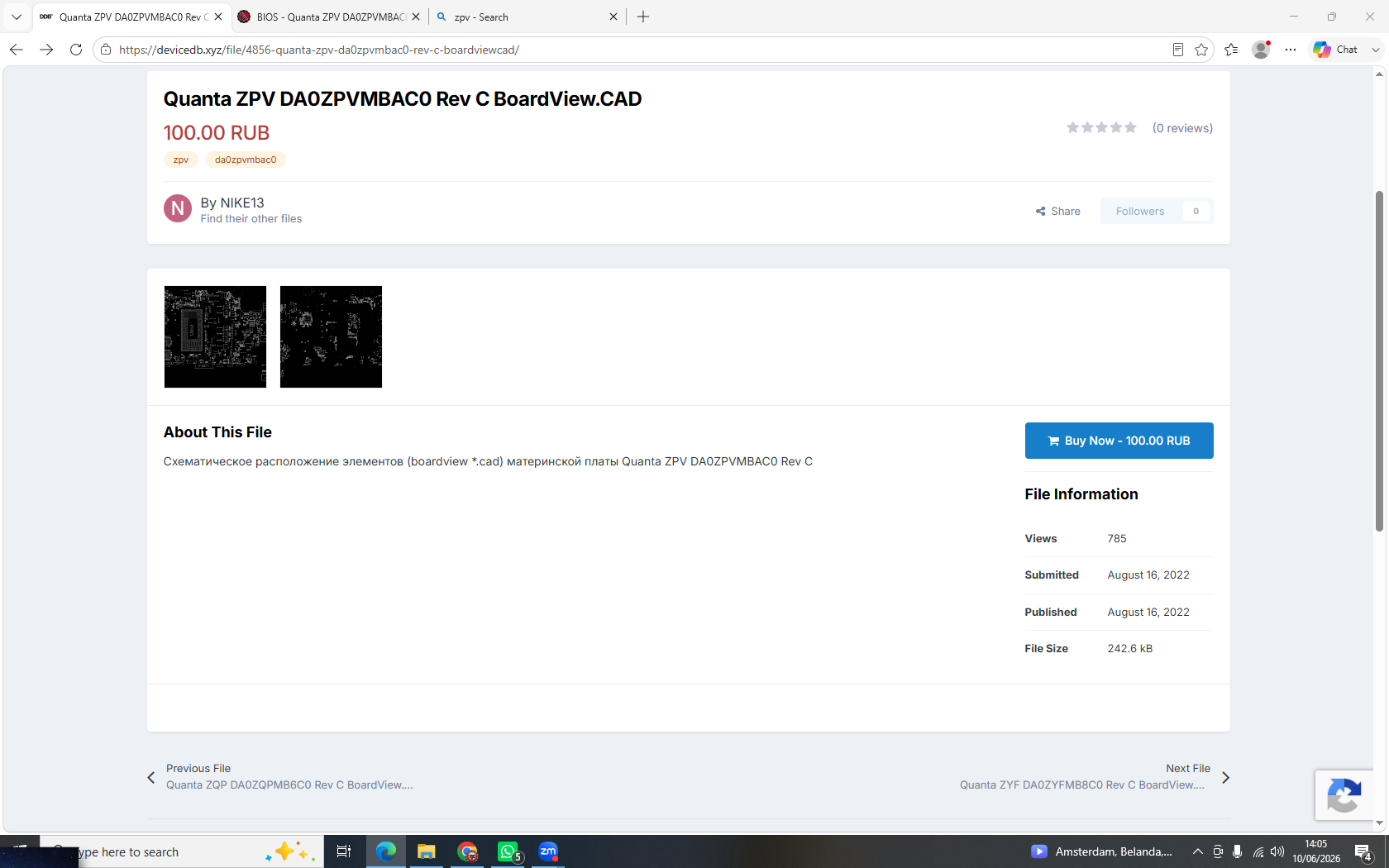
Task: Open the Meet Now tray icon
Action: (x=1217, y=851)
